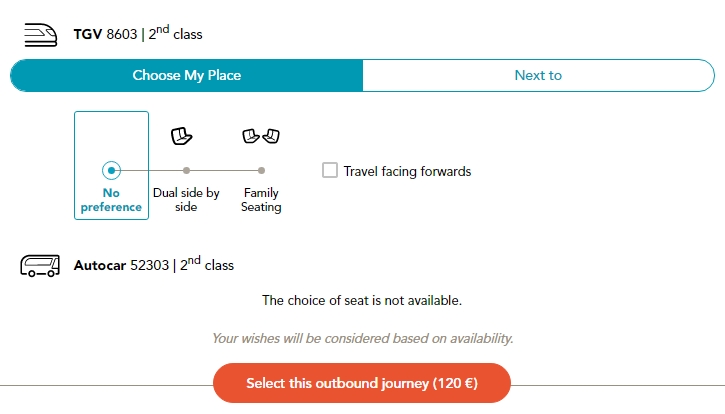Click the family seating facing-seats icon

(260, 135)
